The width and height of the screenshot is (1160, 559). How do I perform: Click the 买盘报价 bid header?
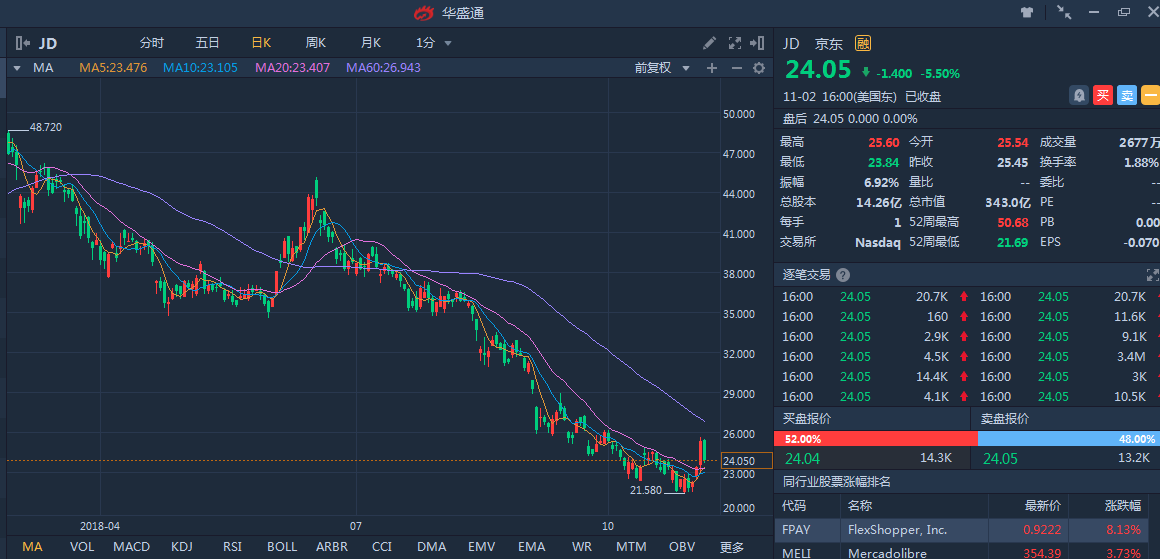(x=807, y=419)
